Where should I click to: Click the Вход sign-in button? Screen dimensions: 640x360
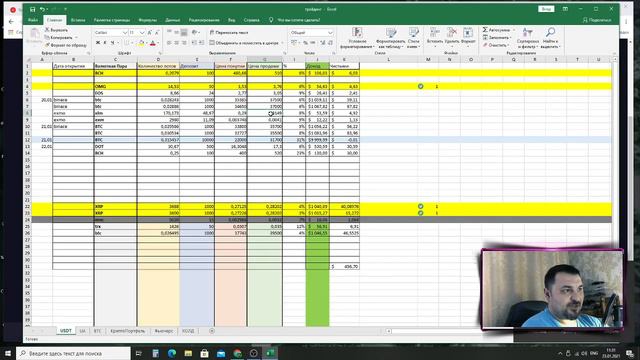[x=546, y=9]
